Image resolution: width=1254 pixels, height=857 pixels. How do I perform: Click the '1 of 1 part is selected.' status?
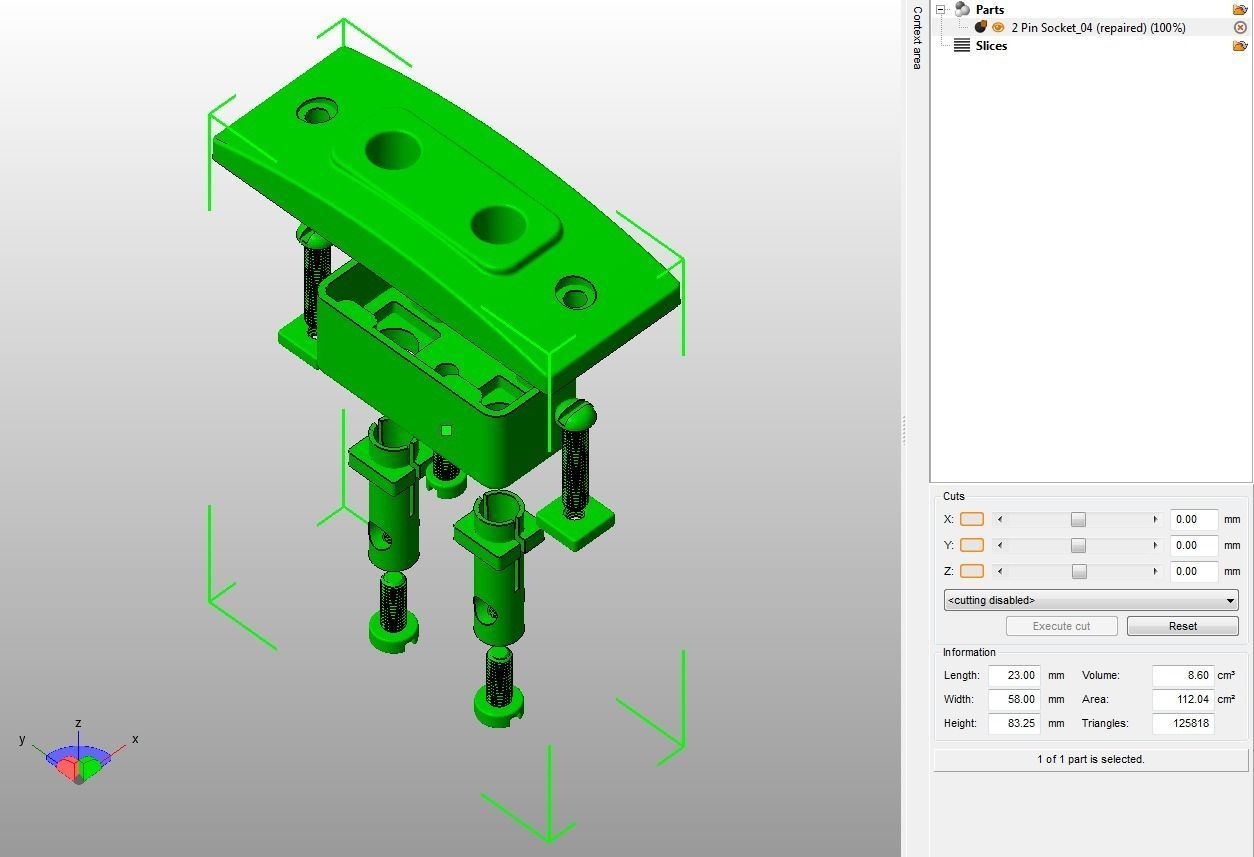click(1090, 759)
